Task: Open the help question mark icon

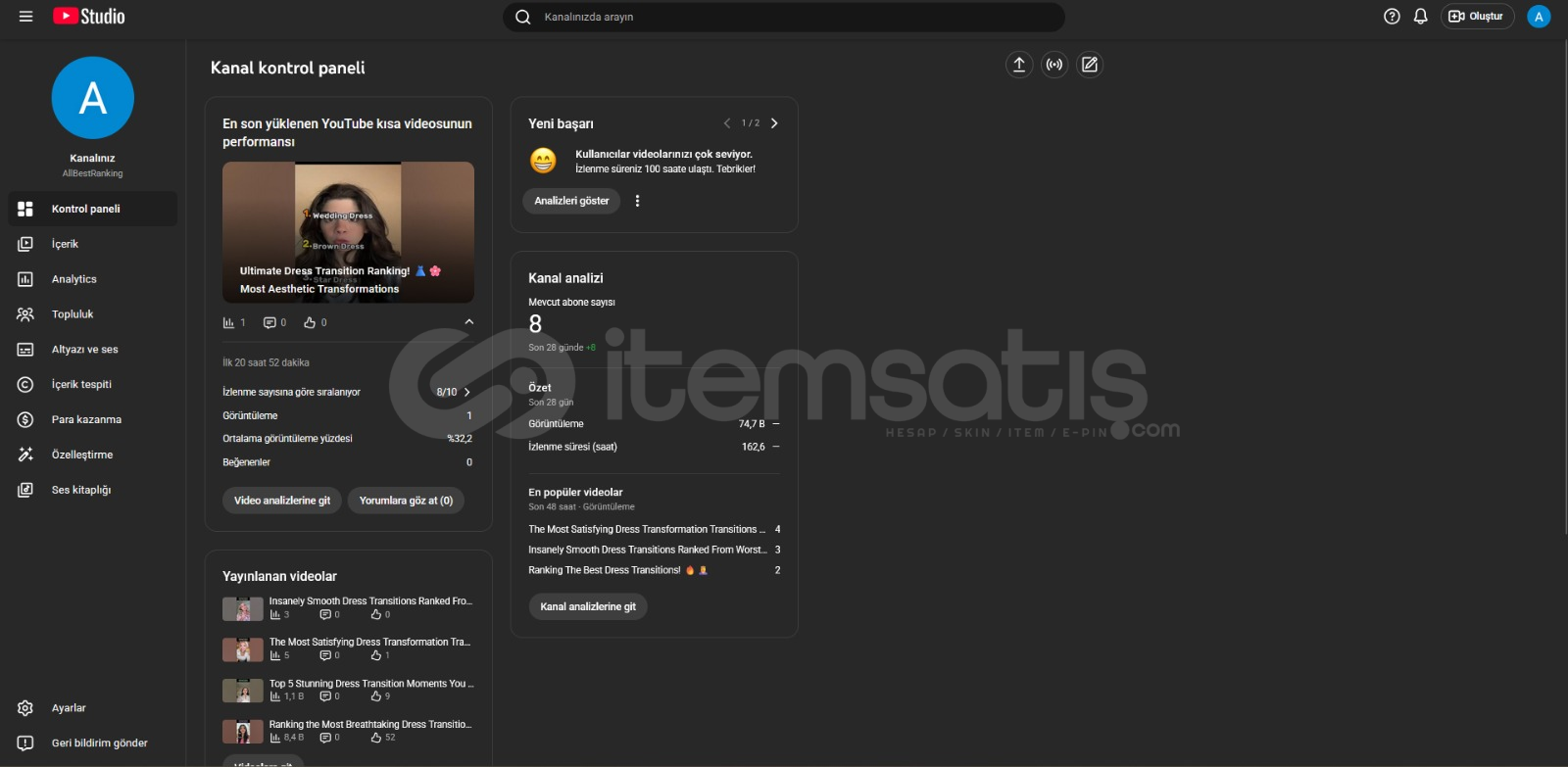Action: tap(1392, 17)
